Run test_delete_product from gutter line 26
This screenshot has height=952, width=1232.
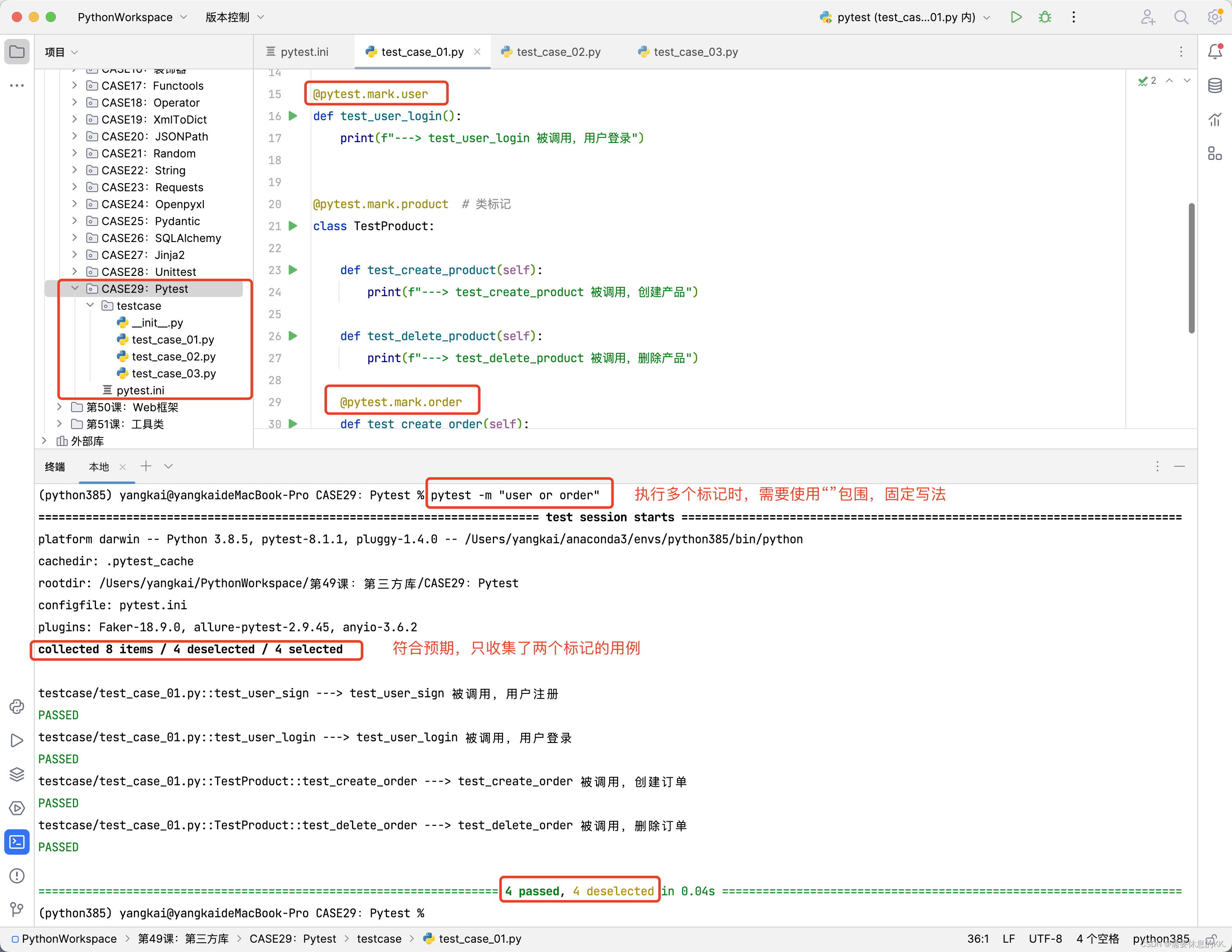click(x=293, y=336)
